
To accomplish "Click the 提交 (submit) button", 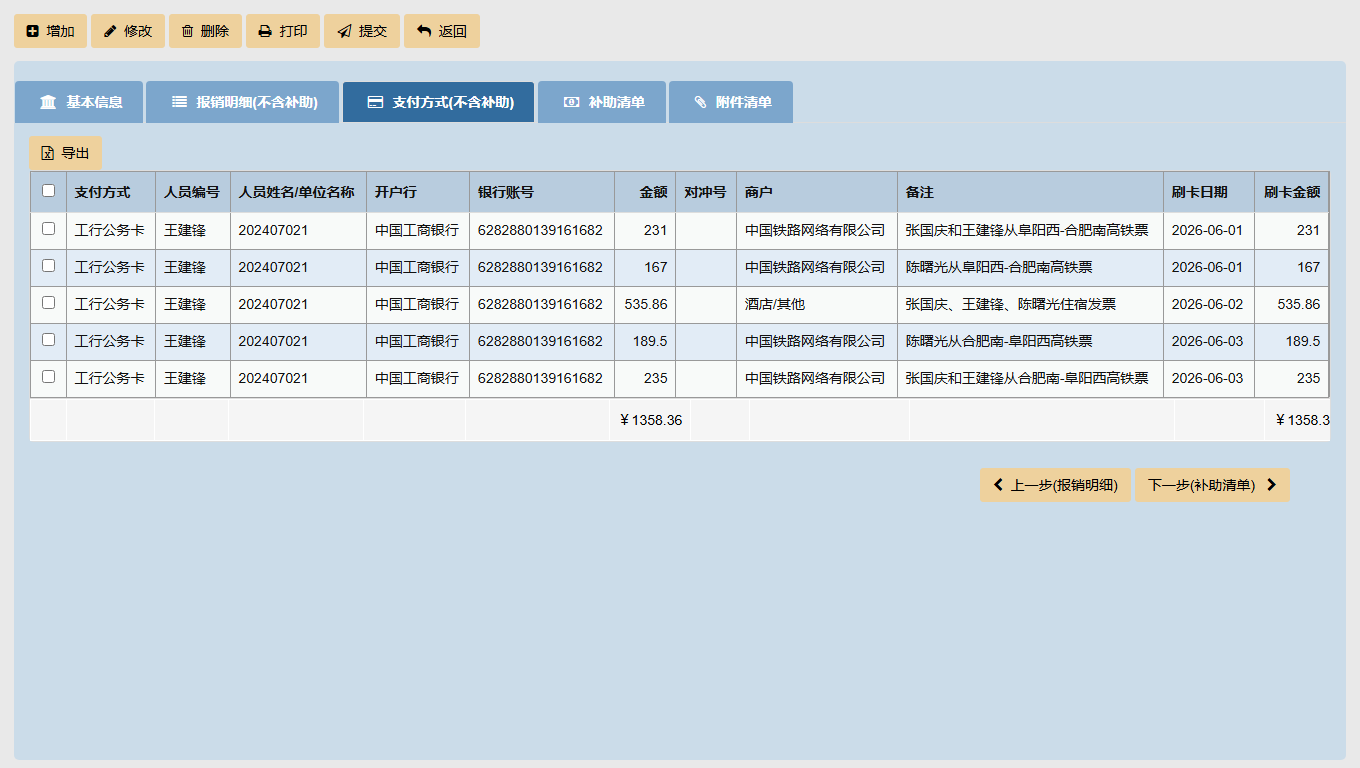I will click(x=362, y=31).
